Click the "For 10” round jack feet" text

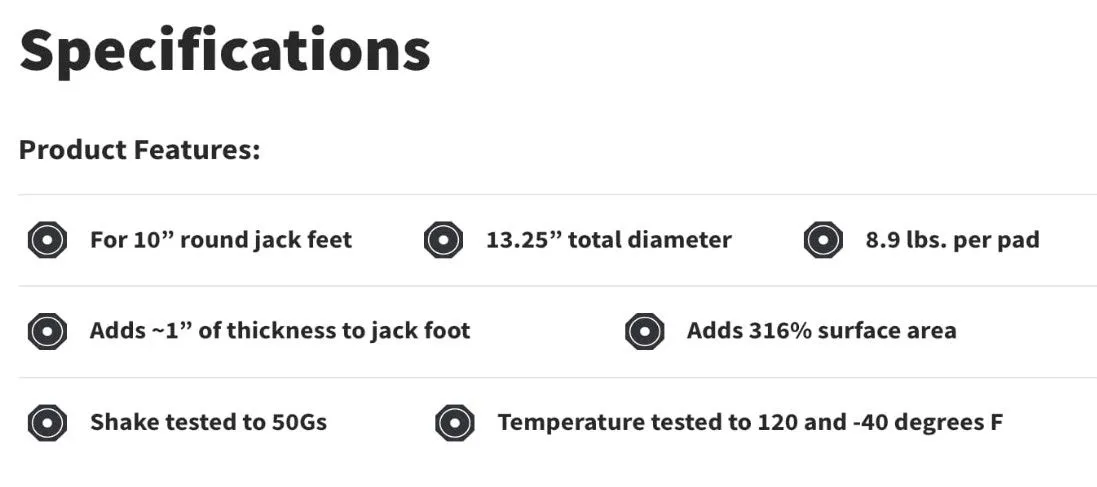tap(221, 240)
